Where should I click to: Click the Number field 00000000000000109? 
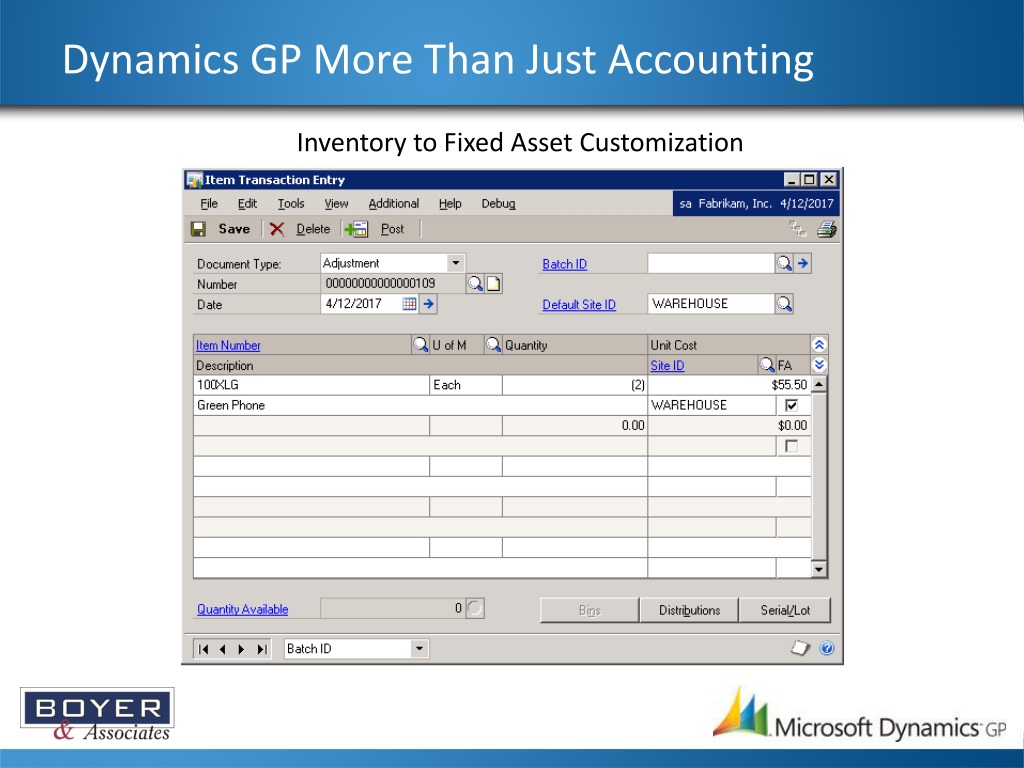tap(392, 283)
